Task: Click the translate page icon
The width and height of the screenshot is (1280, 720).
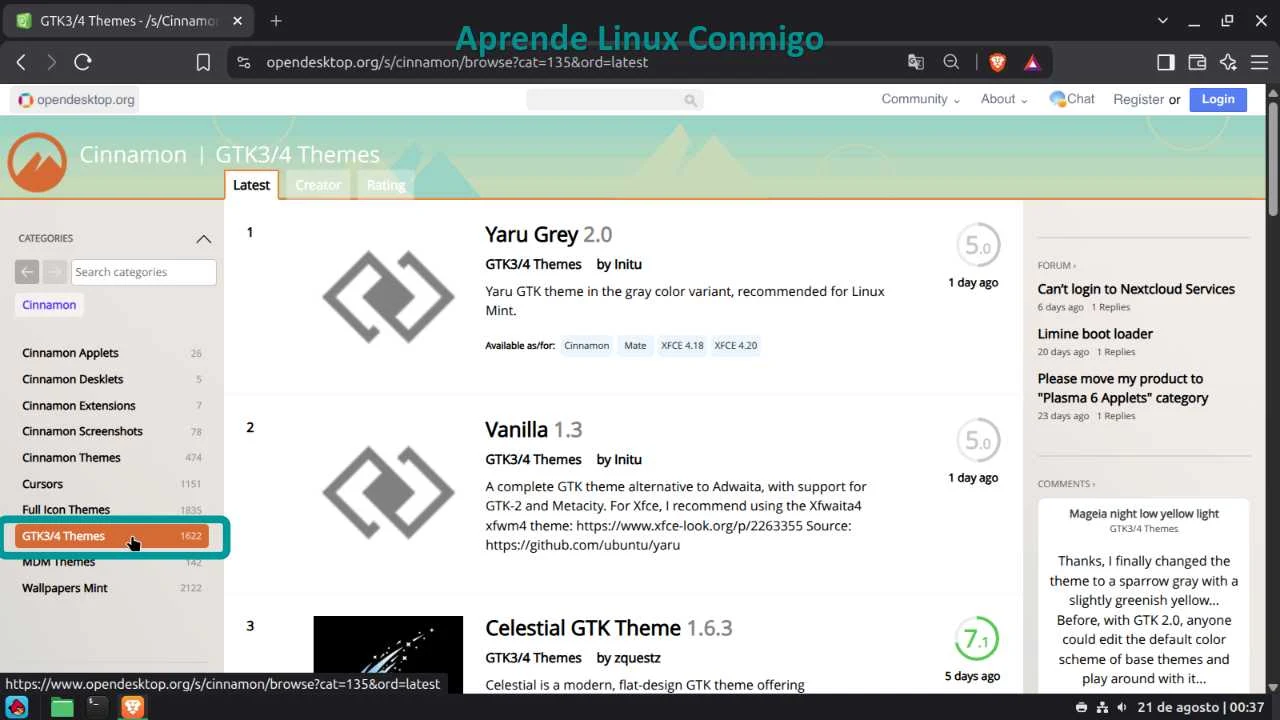Action: pos(916,62)
